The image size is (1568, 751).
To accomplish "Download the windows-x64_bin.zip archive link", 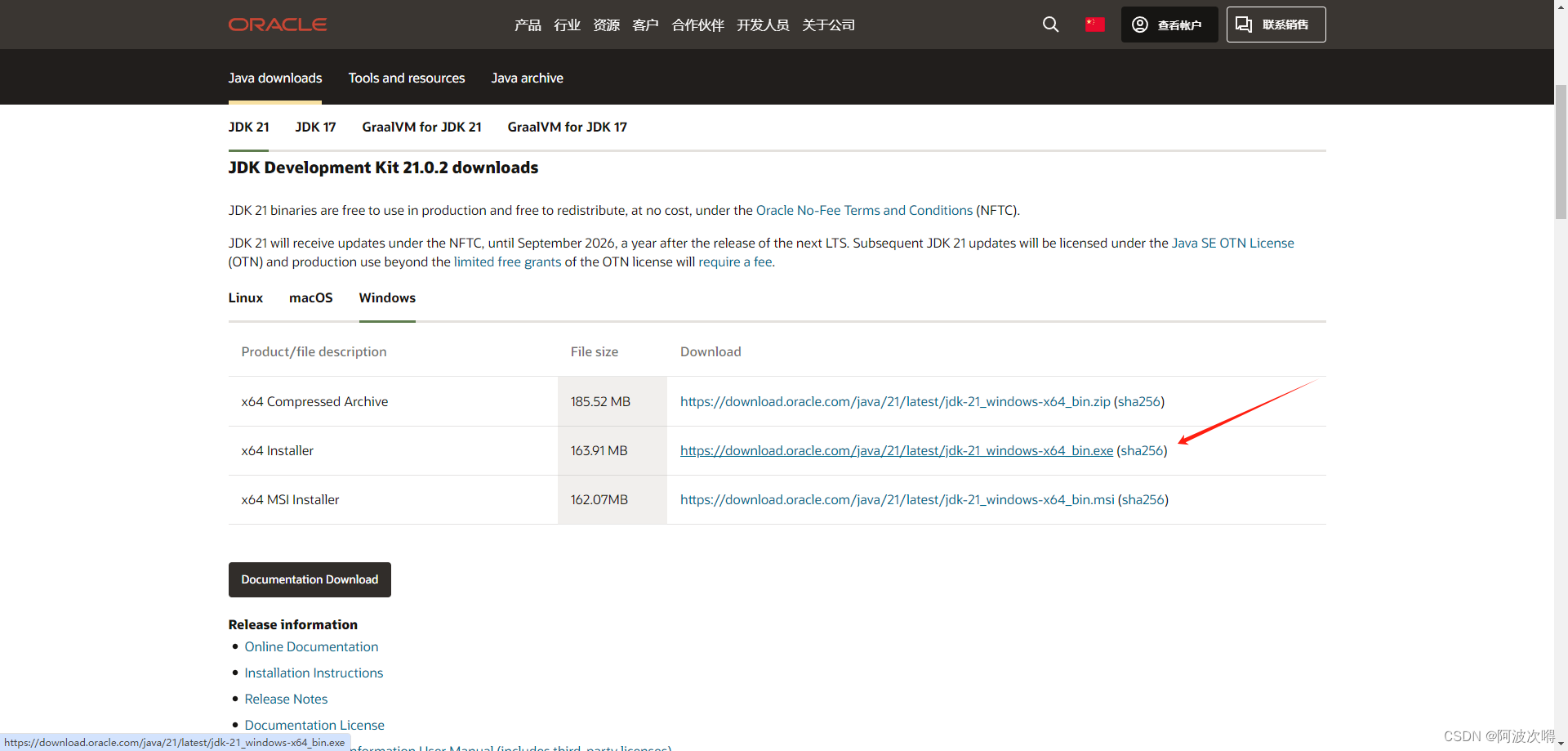I will pyautogui.click(x=895, y=401).
